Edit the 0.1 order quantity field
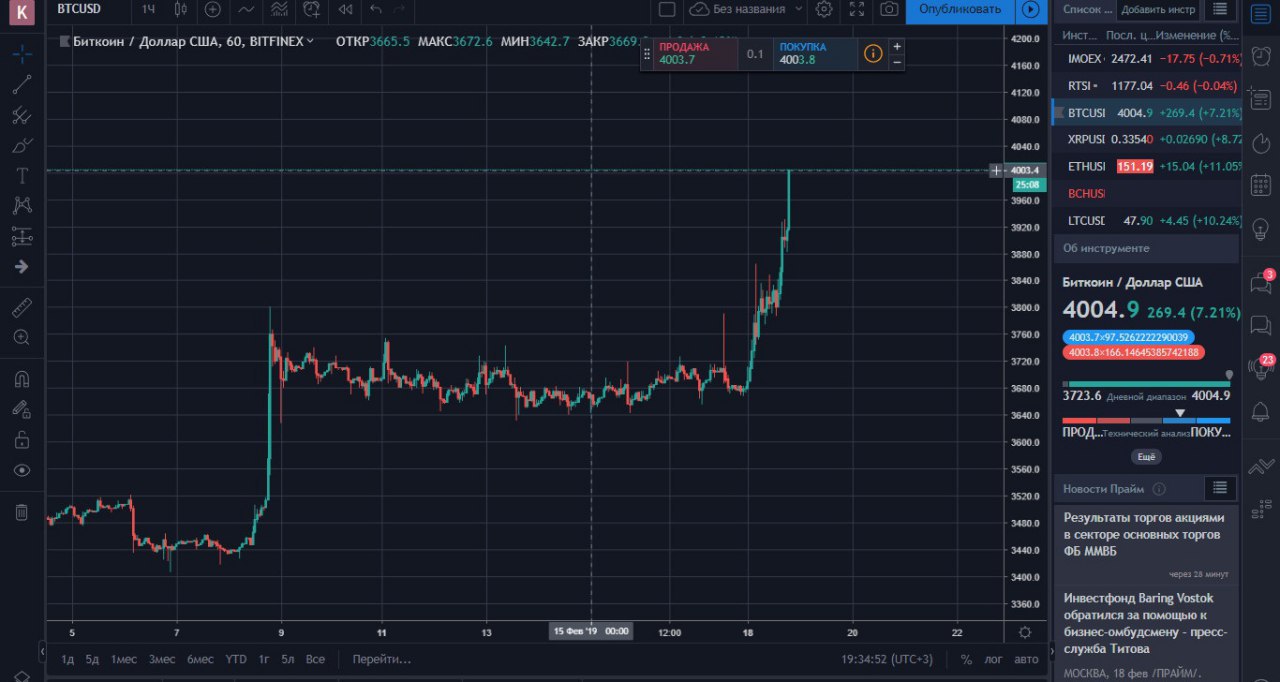Viewport: 1280px width, 682px height. tap(755, 54)
